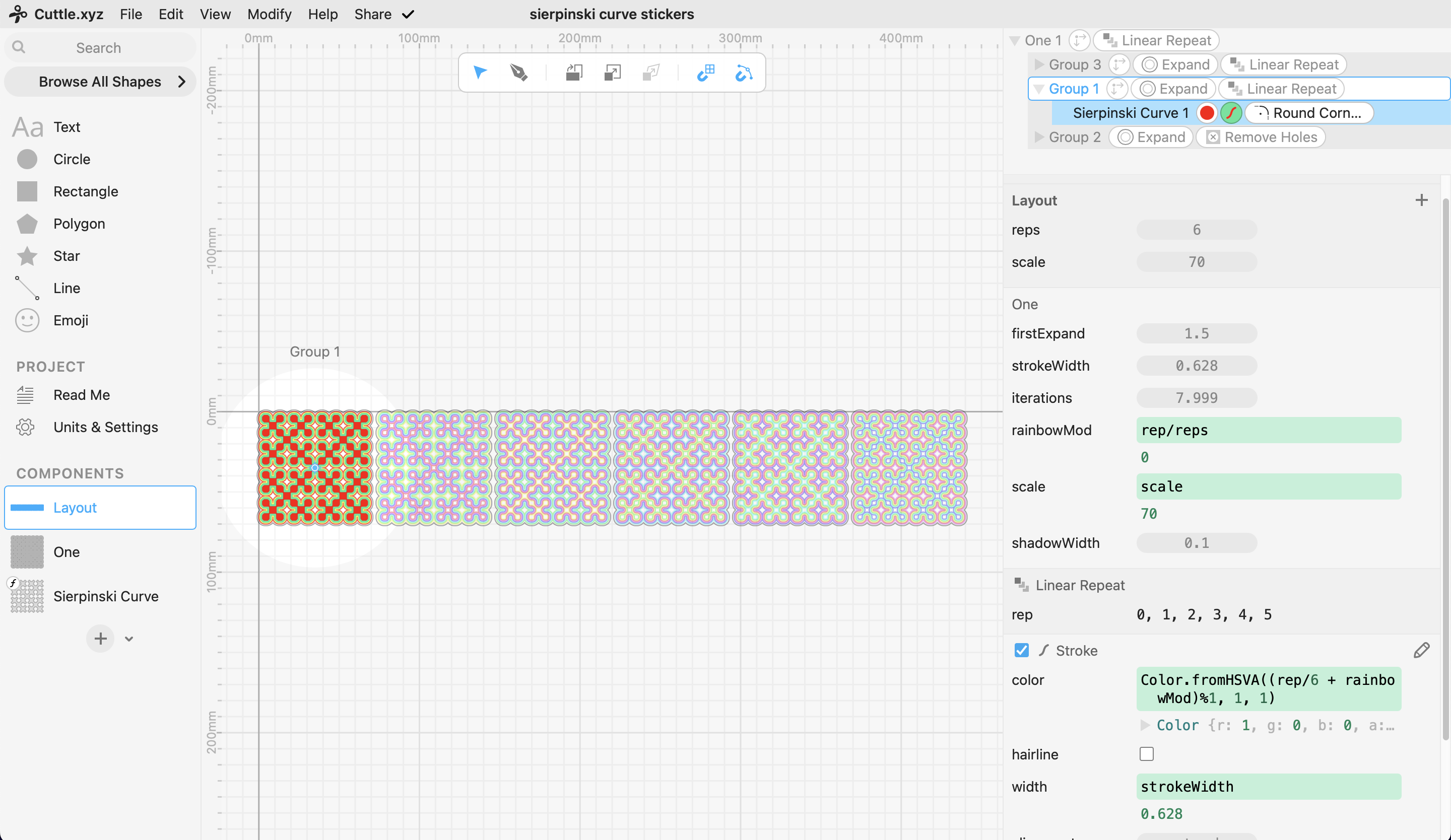Click Browse All Shapes button

[x=100, y=82]
